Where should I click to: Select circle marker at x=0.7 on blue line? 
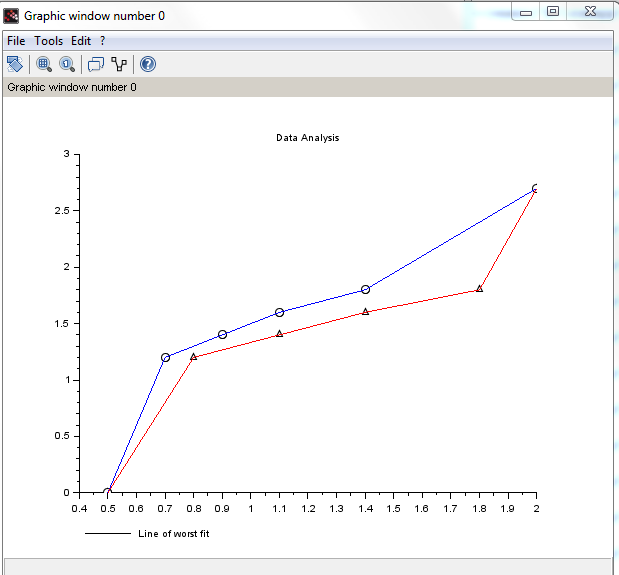pos(165,358)
